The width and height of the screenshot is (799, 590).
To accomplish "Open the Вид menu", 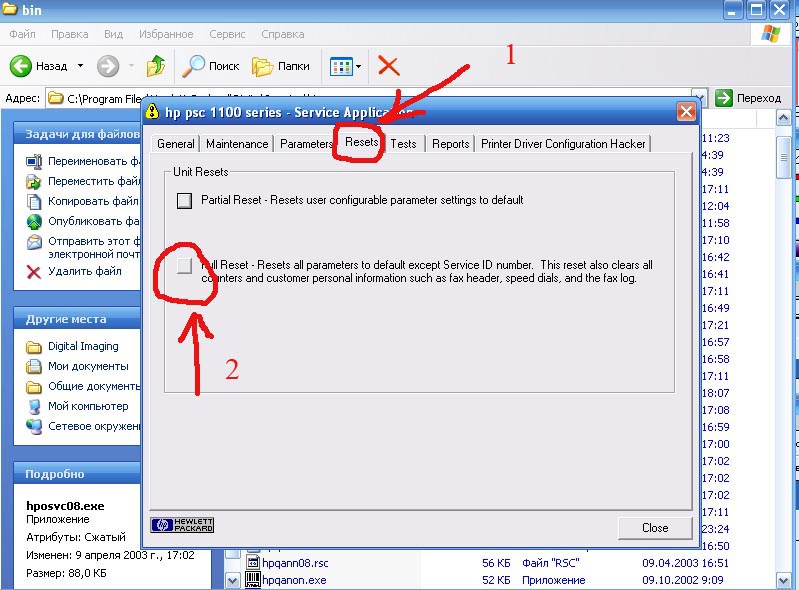I will tap(113, 34).
